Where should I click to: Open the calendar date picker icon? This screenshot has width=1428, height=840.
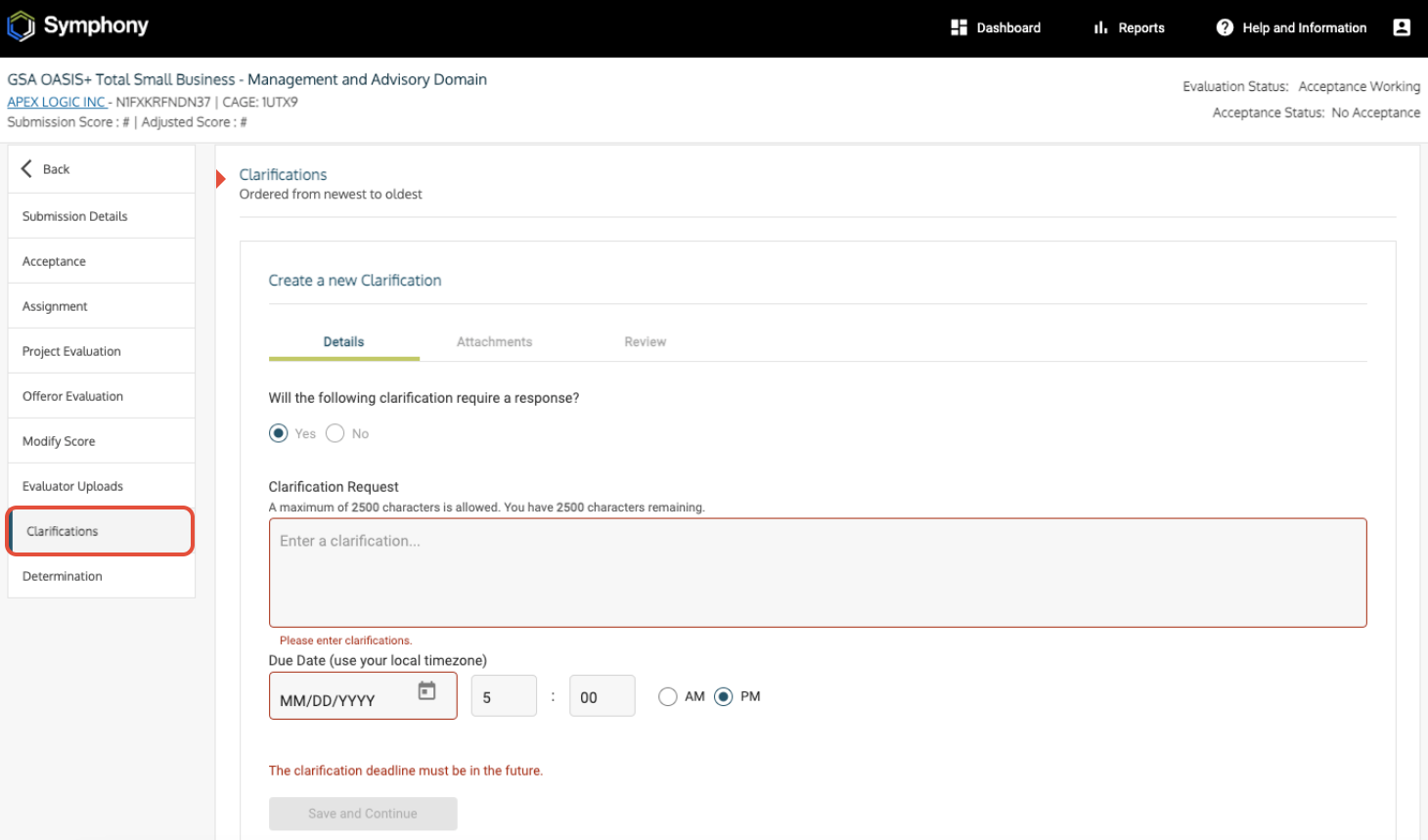[427, 690]
